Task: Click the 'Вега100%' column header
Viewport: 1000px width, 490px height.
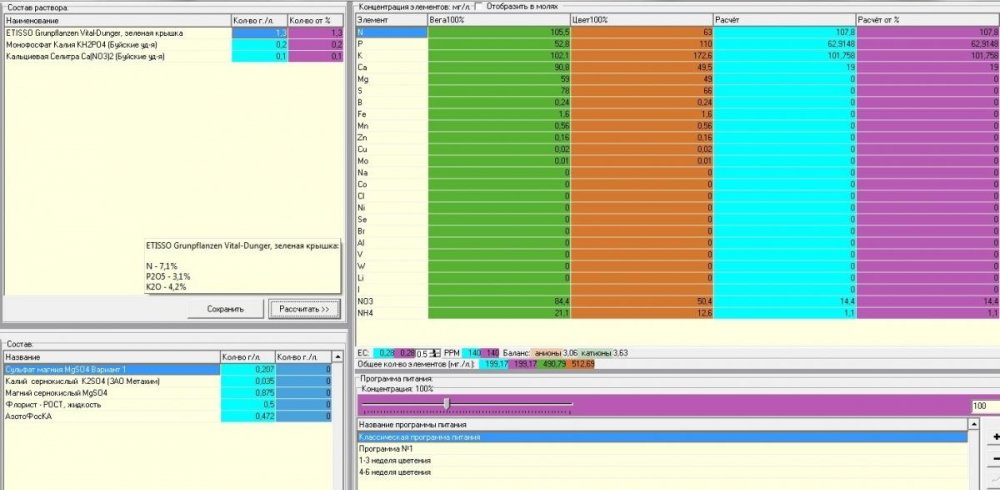Action: click(x=499, y=20)
